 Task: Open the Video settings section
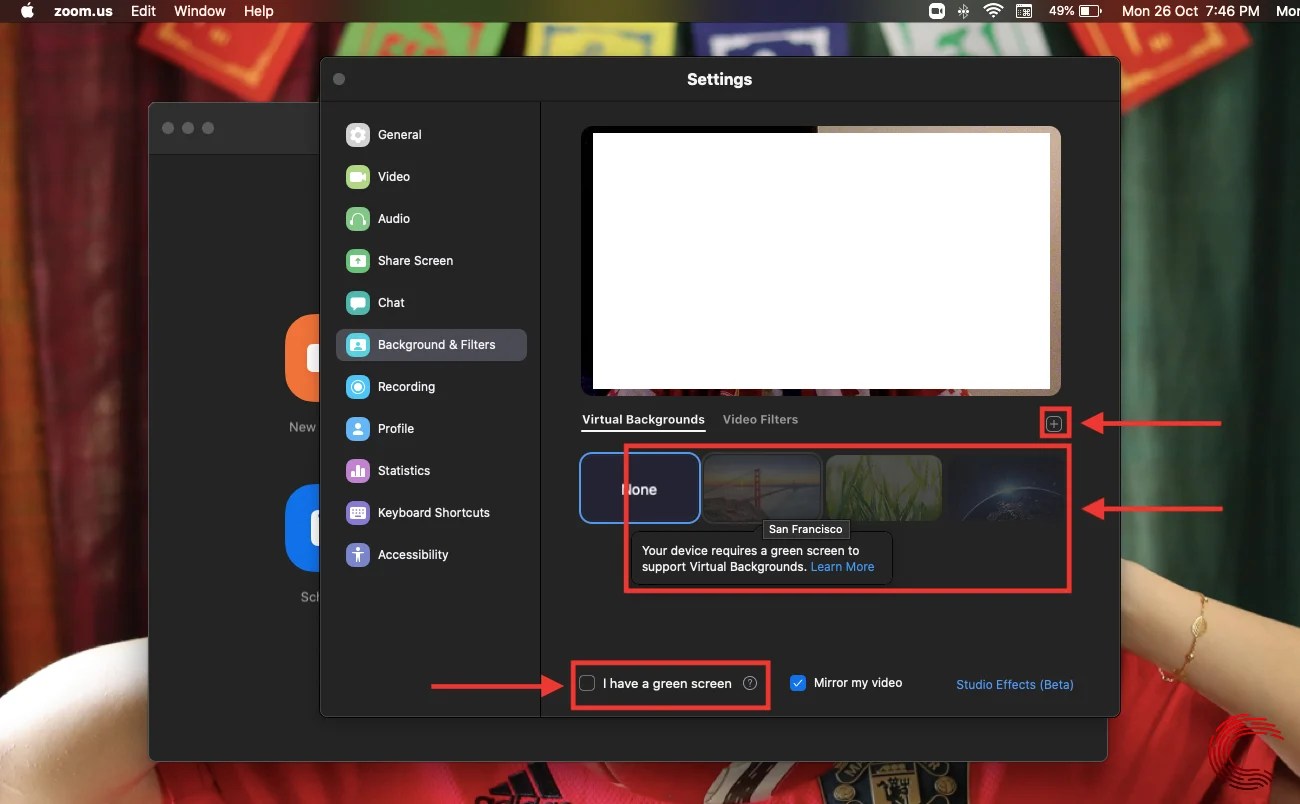point(431,177)
